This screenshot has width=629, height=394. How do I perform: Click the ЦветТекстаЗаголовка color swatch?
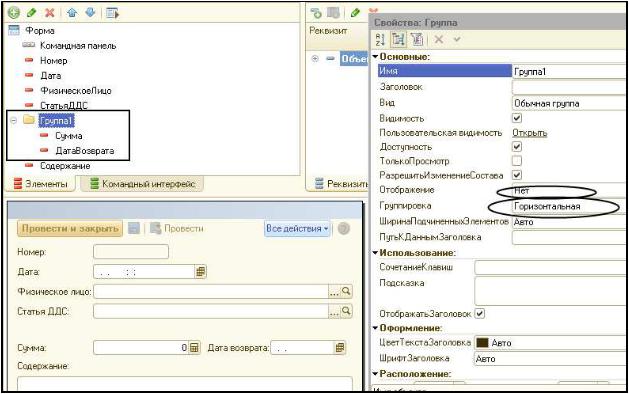[482, 343]
